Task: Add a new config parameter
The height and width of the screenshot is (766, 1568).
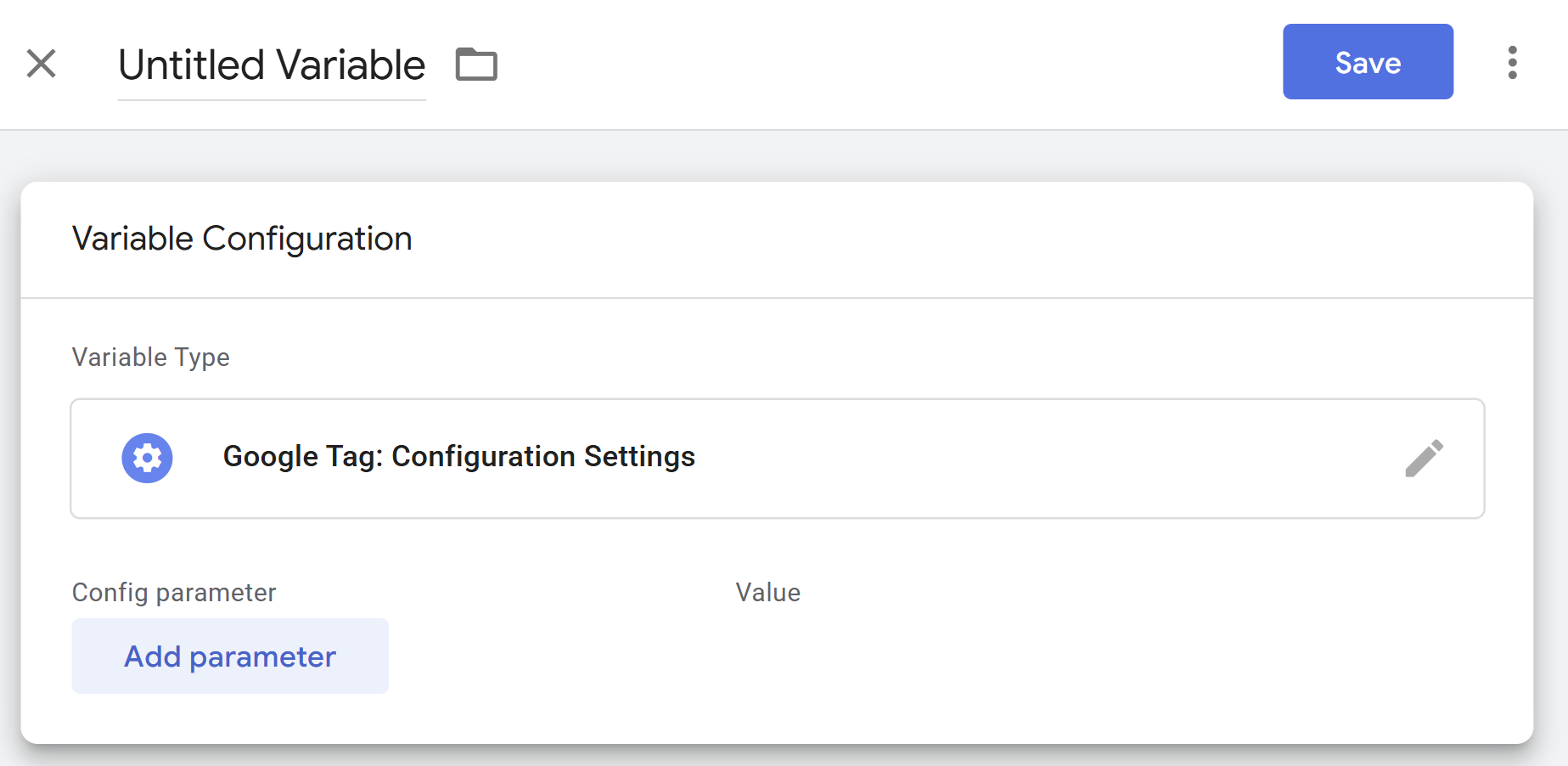Action: click(x=230, y=656)
